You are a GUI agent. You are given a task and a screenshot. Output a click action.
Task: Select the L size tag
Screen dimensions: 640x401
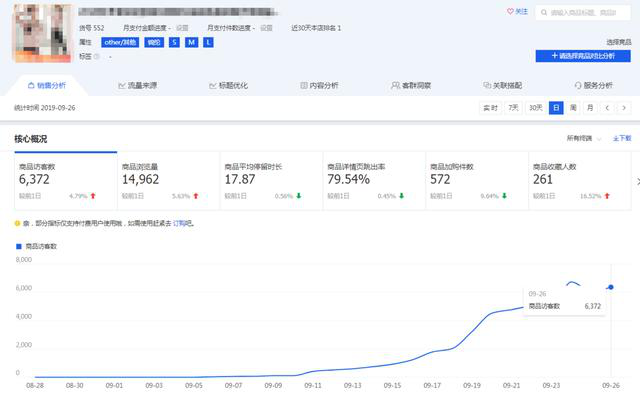coord(208,42)
